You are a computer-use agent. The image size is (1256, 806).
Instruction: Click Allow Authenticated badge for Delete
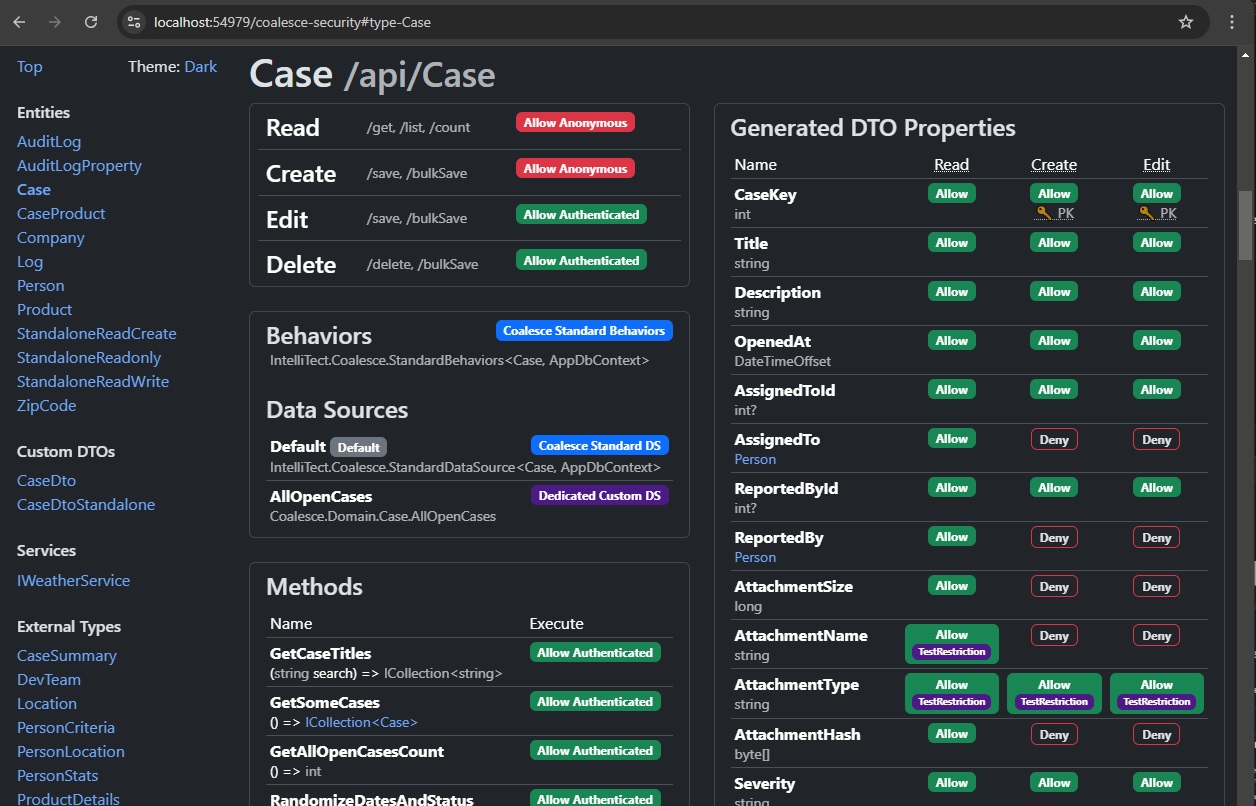[581, 261]
